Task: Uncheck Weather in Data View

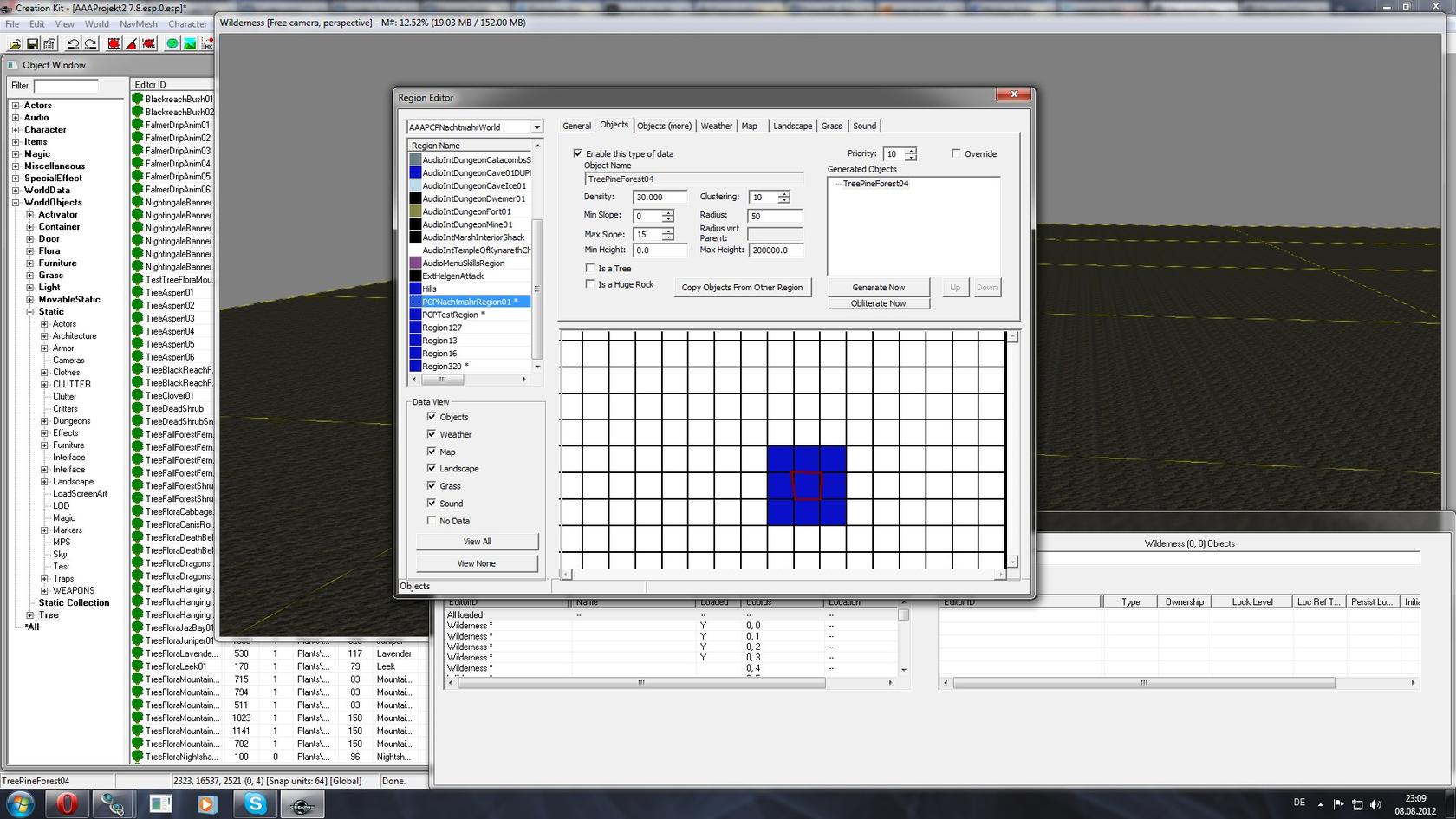Action: pyautogui.click(x=432, y=434)
